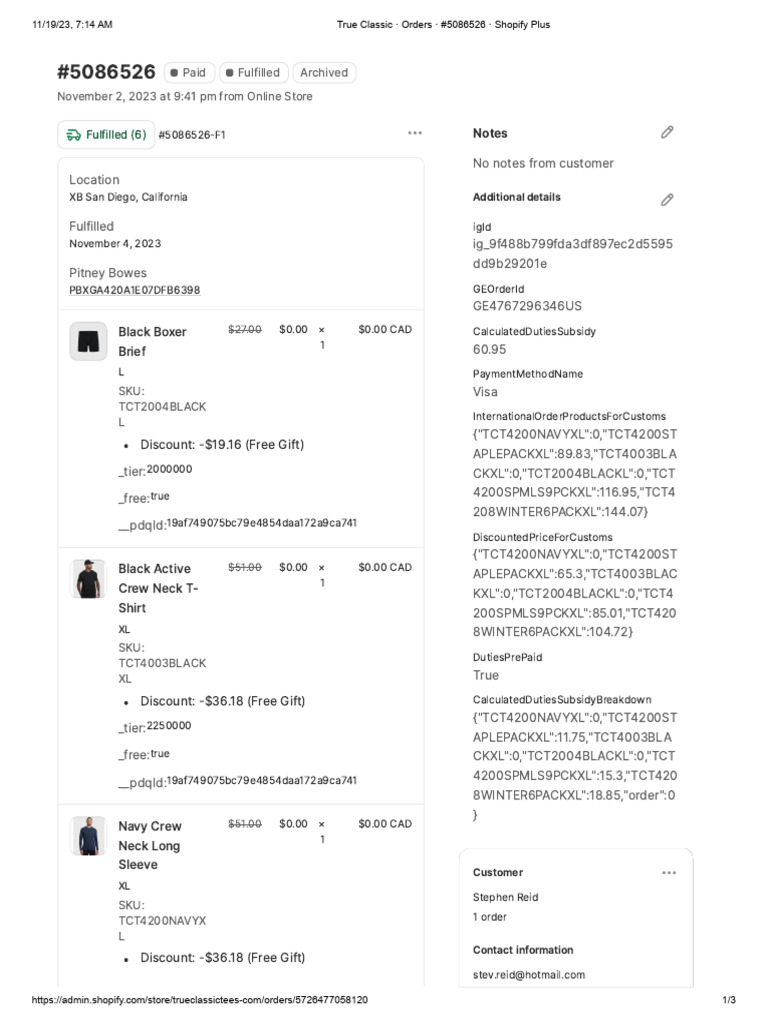Click the Fulfilled (6) truck badge
768x1024 pixels.
tap(106, 135)
